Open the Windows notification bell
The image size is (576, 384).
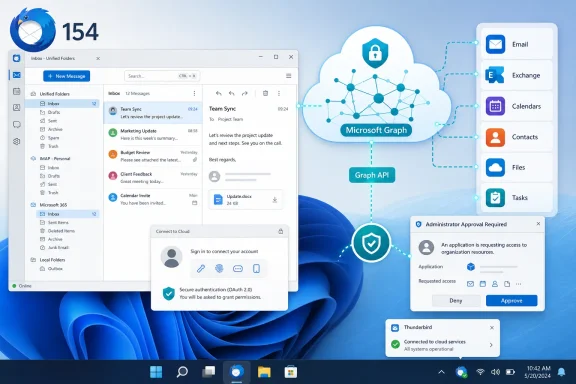[561, 372]
